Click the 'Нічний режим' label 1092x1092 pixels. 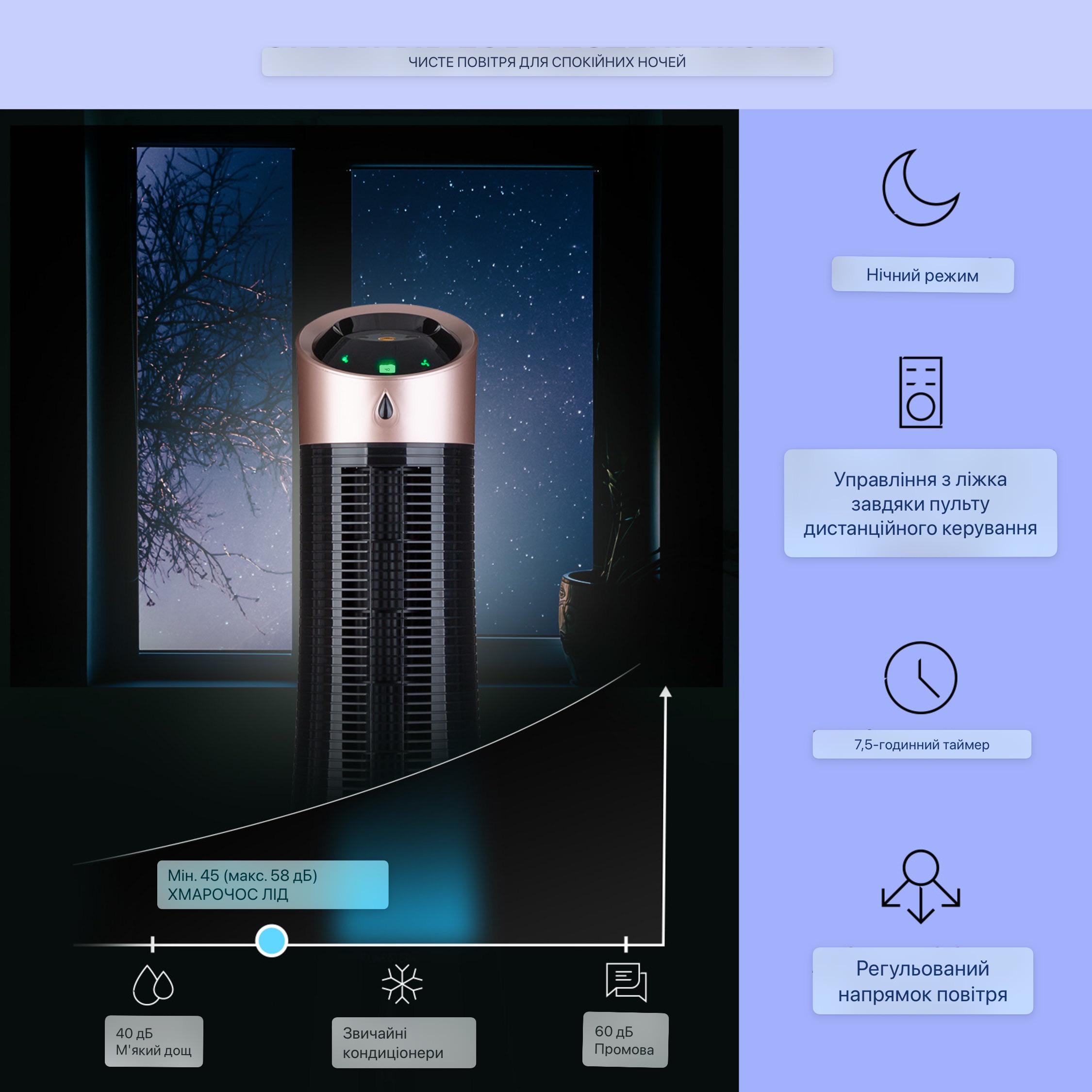coord(923,275)
